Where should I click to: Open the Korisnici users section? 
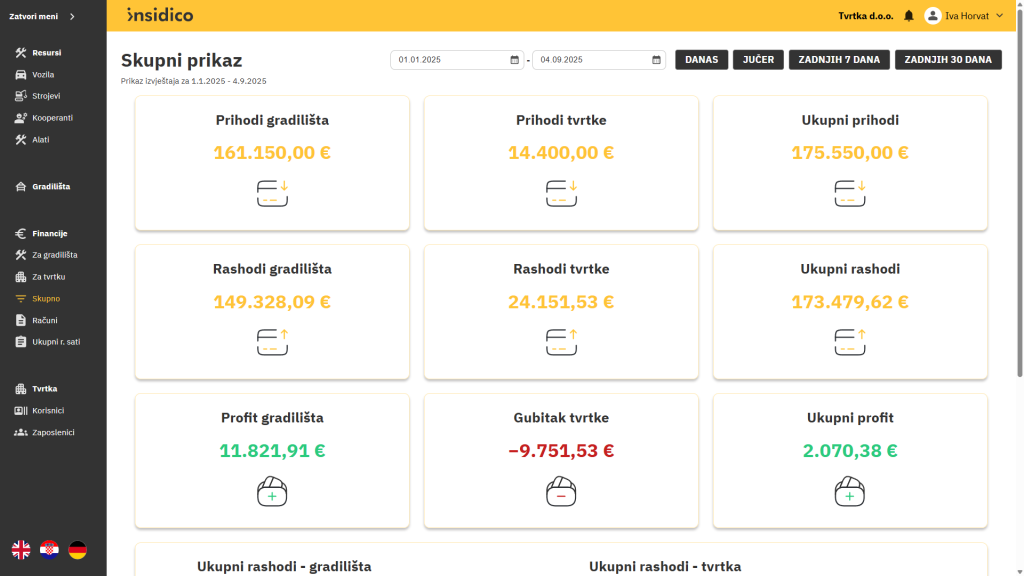22,410
